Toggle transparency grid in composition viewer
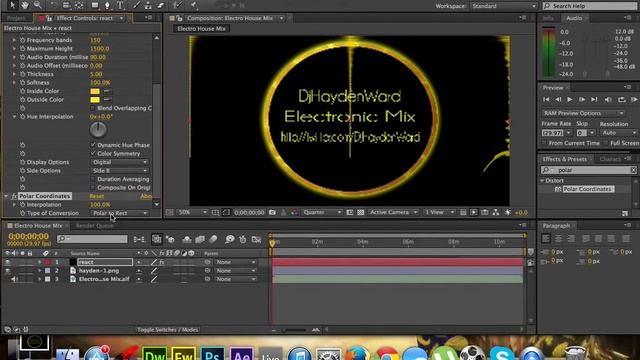640x360 pixels. 361,212
